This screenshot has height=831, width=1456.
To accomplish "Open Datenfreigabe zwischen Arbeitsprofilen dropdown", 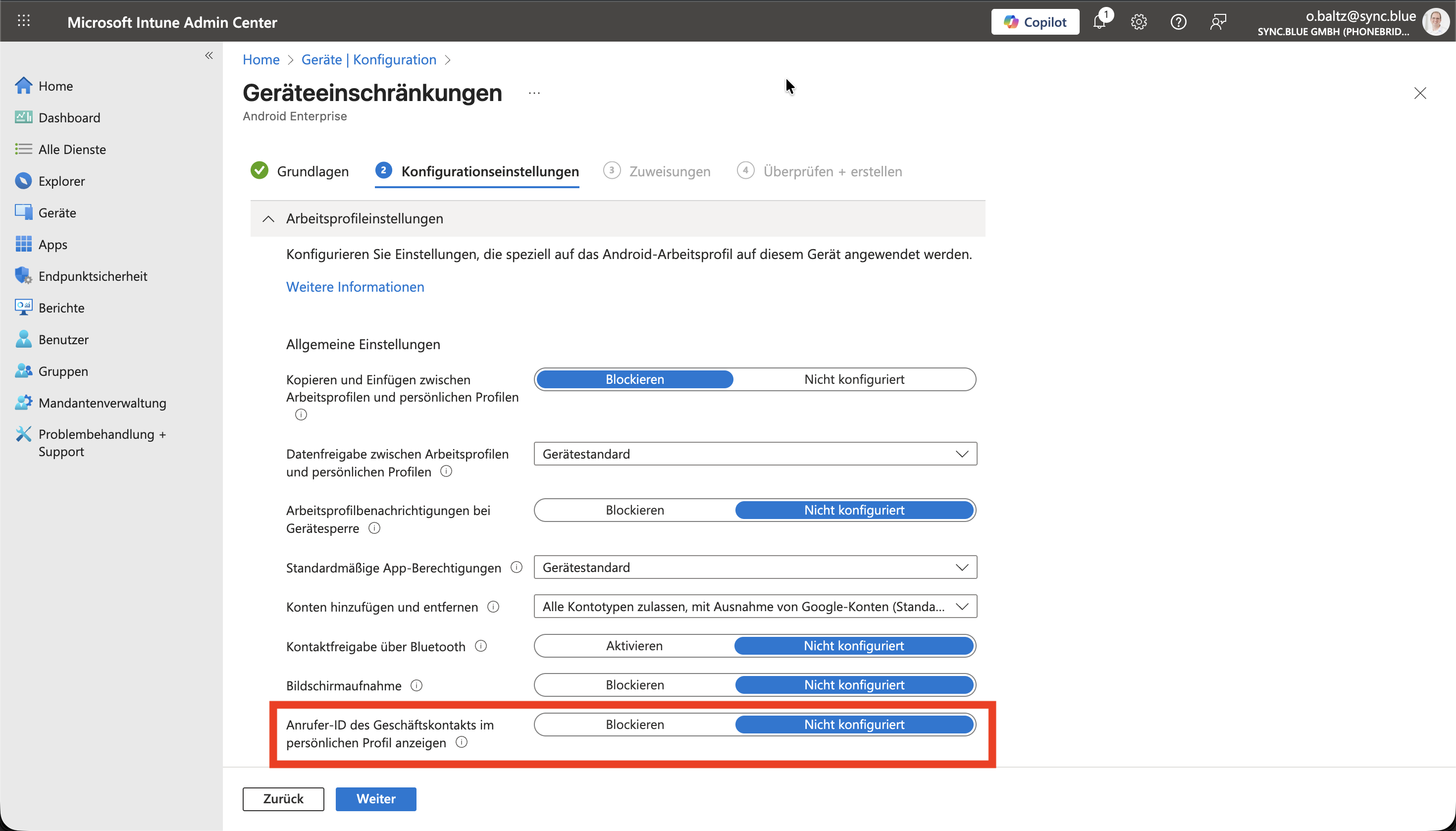I will coord(755,454).
